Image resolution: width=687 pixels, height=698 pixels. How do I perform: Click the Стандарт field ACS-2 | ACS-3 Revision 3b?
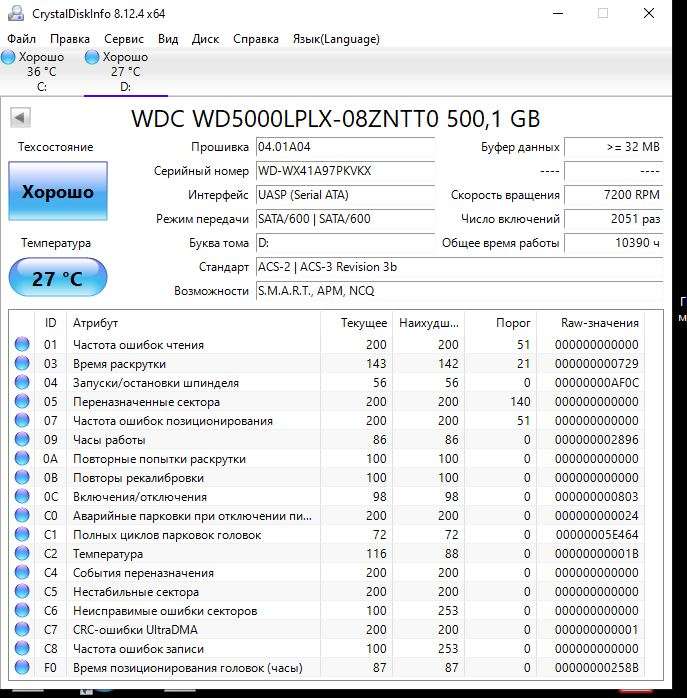coord(459,267)
